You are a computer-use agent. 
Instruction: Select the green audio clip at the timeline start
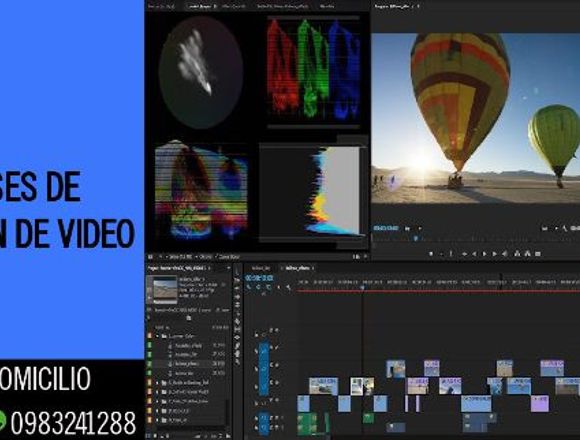tap(308, 423)
